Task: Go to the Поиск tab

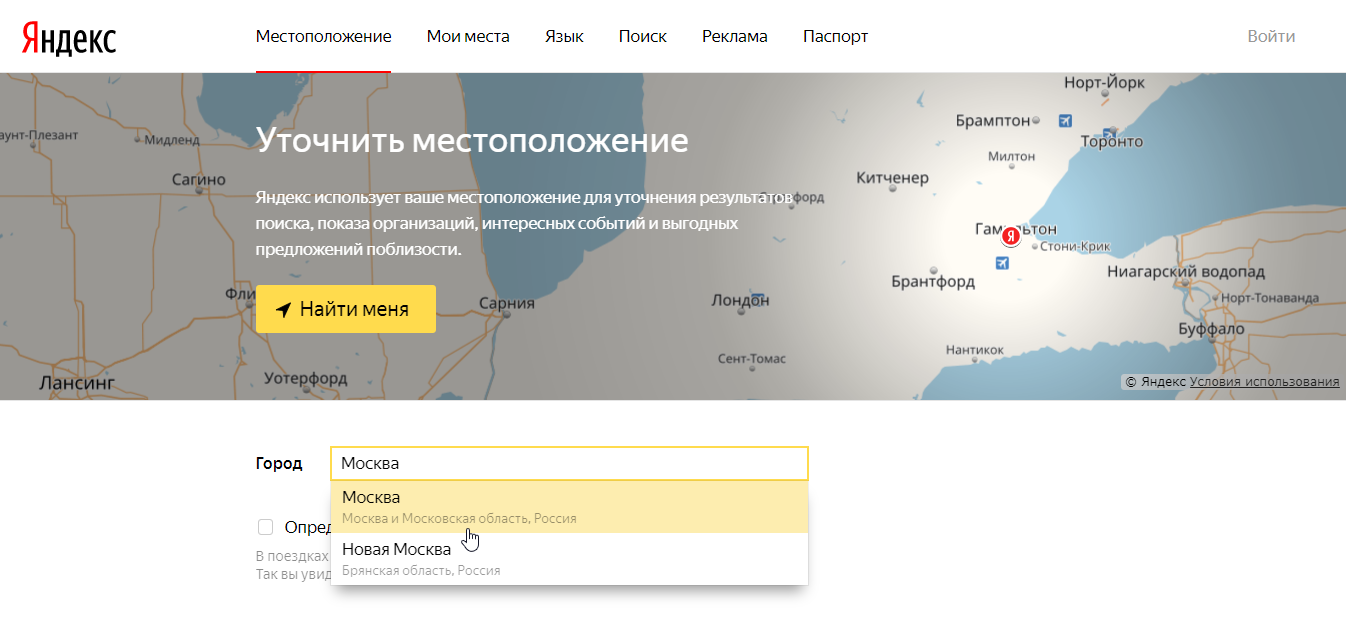Action: coord(643,36)
